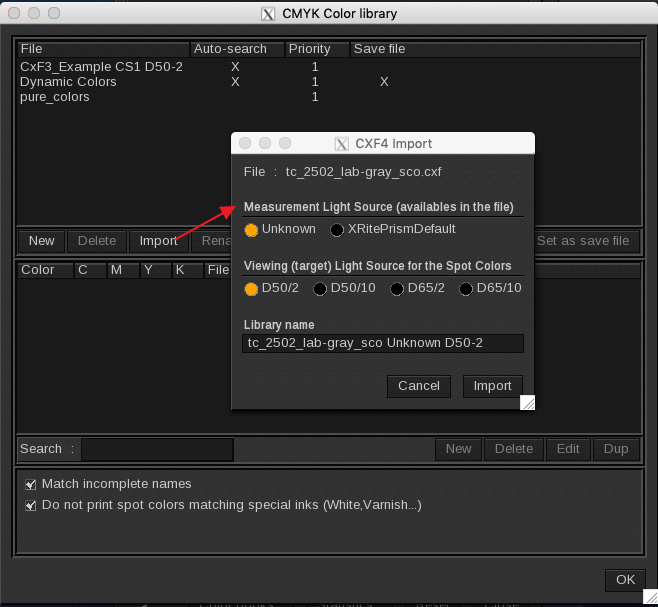Click Auto-search X for CxF3_Example row
This screenshot has width=658, height=607.
click(235, 67)
